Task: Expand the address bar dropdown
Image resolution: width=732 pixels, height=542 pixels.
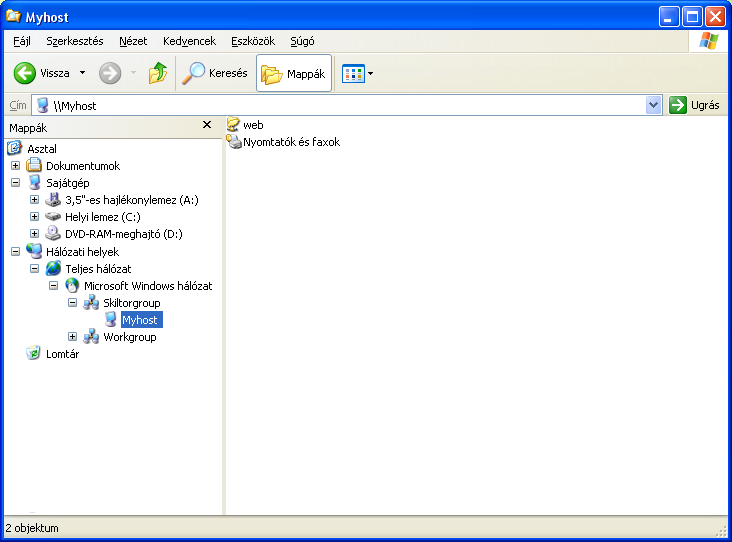Action: [x=653, y=105]
